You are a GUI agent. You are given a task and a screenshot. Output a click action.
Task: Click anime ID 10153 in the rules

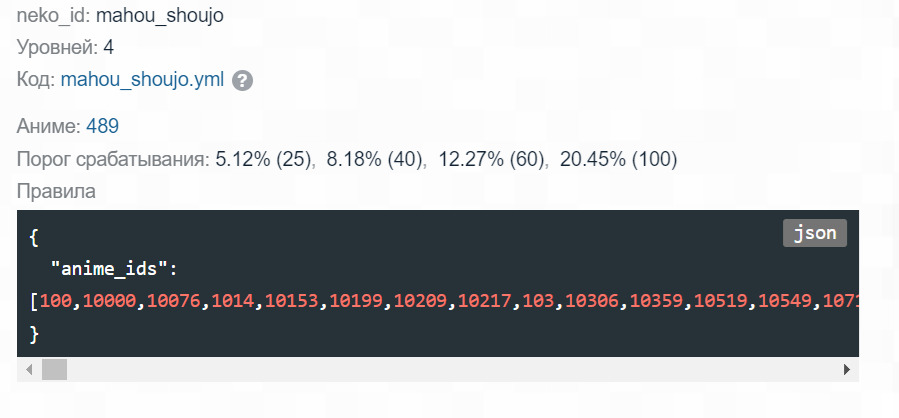[x=291, y=300]
